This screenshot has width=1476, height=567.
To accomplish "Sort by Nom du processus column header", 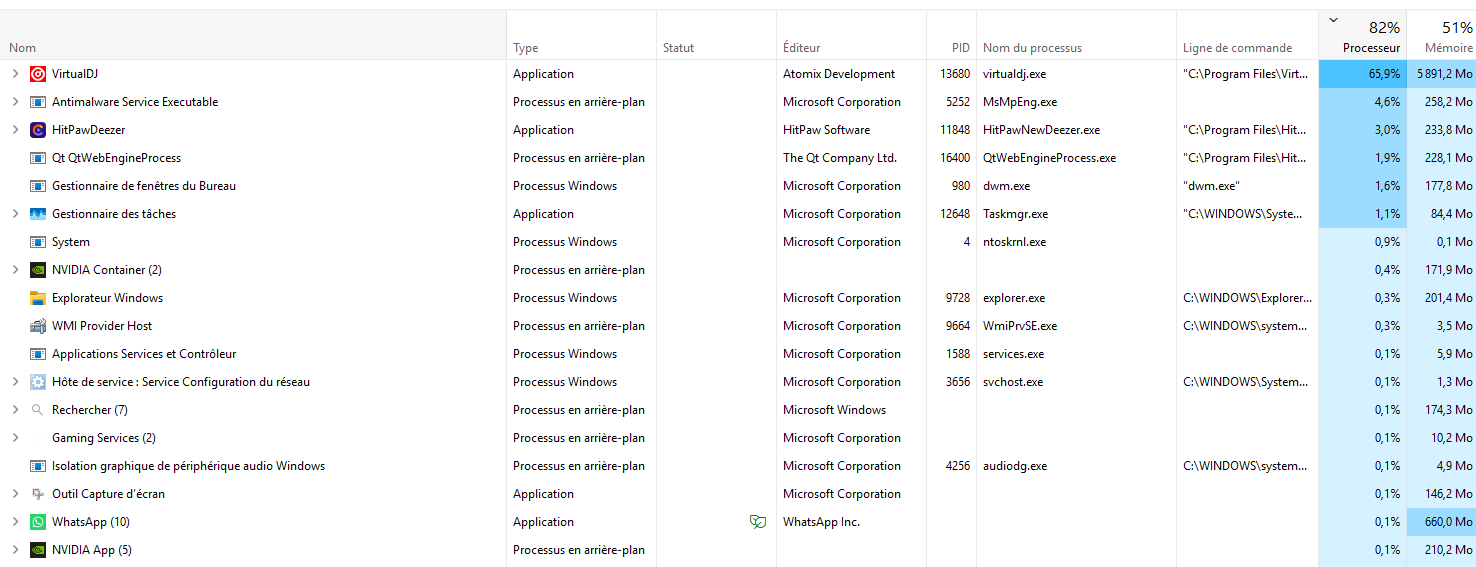I will point(1076,35).
